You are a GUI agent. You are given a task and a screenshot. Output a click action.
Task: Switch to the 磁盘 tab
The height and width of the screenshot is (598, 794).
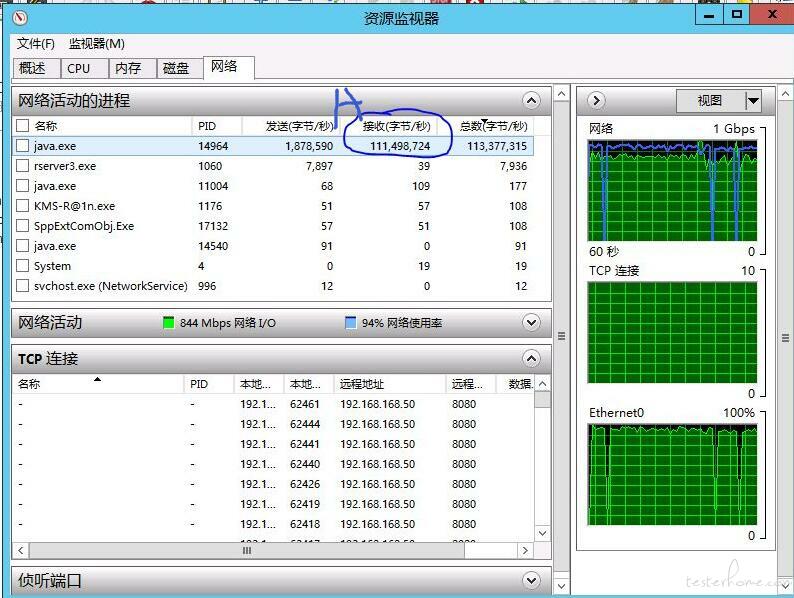[179, 68]
